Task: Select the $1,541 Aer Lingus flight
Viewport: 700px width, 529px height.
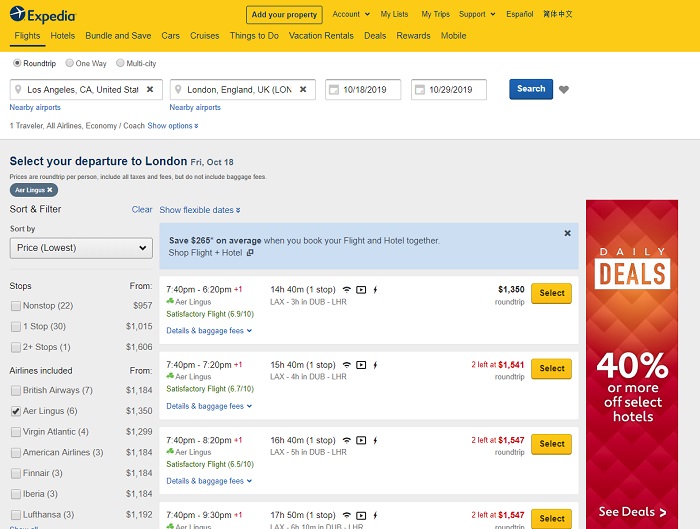Action: (x=551, y=368)
